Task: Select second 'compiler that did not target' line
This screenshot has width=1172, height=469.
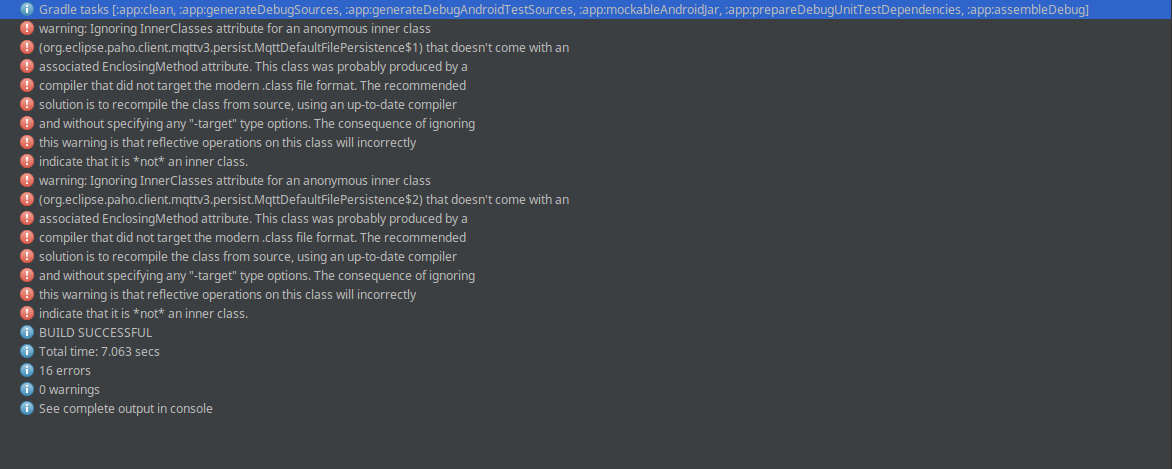Action: [253, 237]
